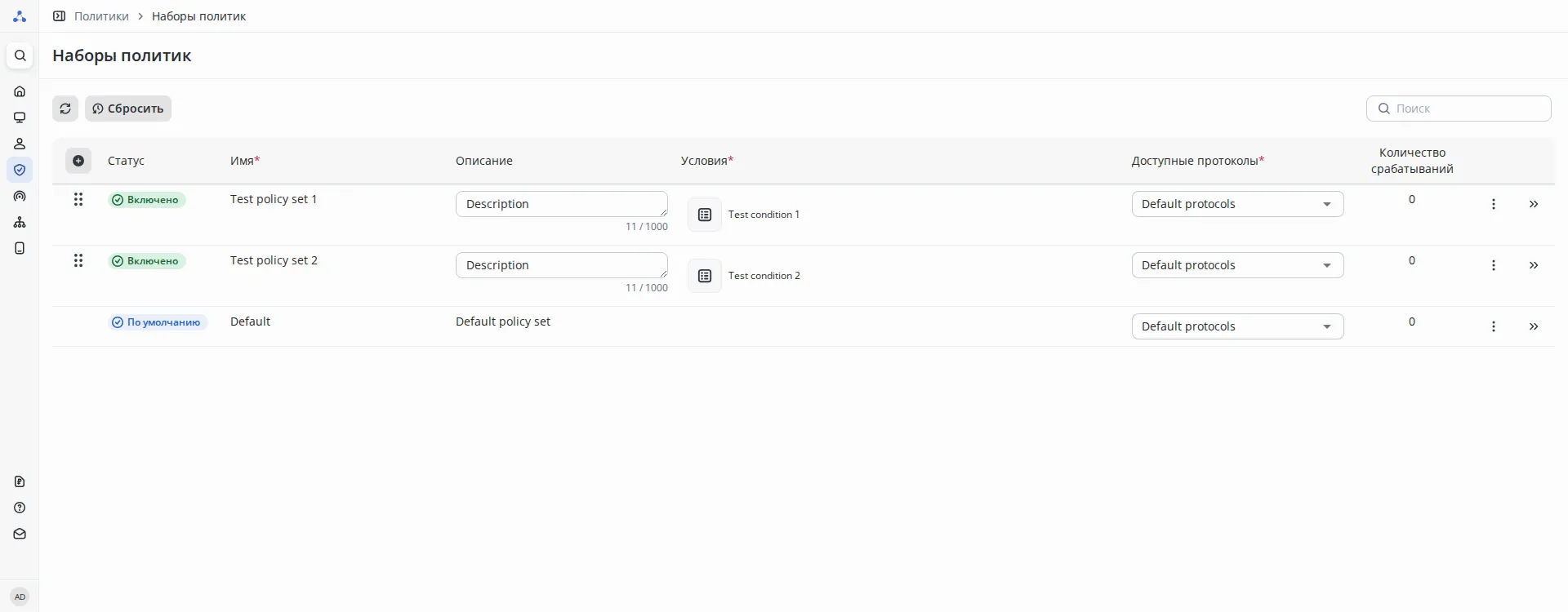Viewport: 1568px width, 612px height.
Task: Click the network hierarchy icon in sidebar
Action: [20, 222]
